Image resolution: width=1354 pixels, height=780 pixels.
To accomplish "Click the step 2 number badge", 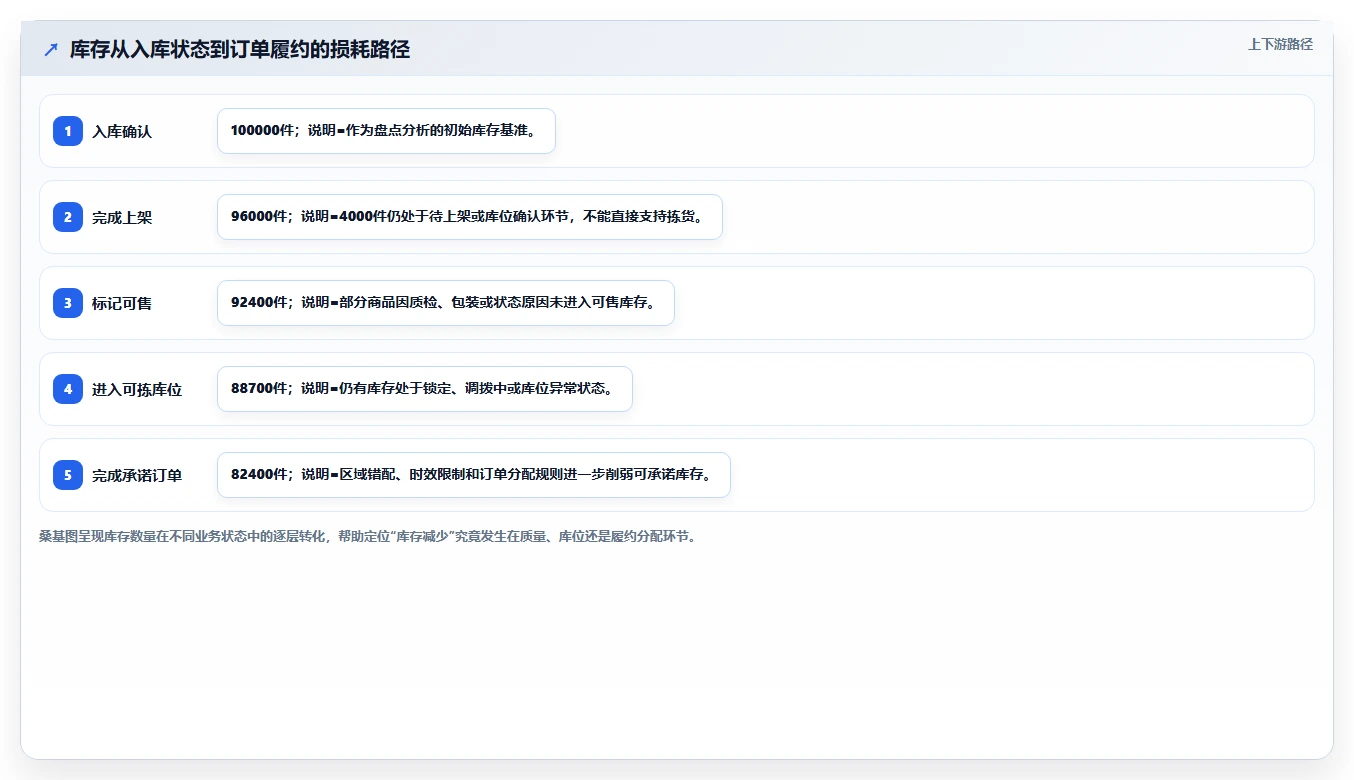I will click(x=68, y=217).
